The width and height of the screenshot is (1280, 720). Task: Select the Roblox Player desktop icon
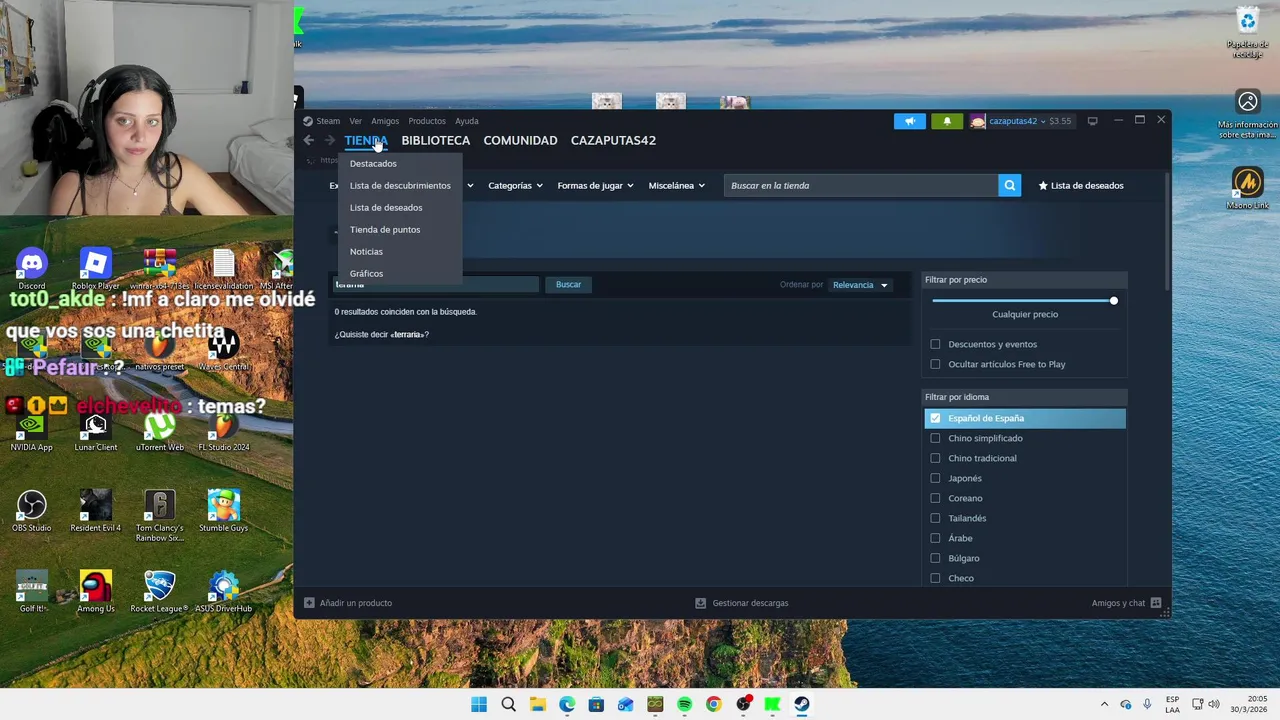(x=95, y=269)
